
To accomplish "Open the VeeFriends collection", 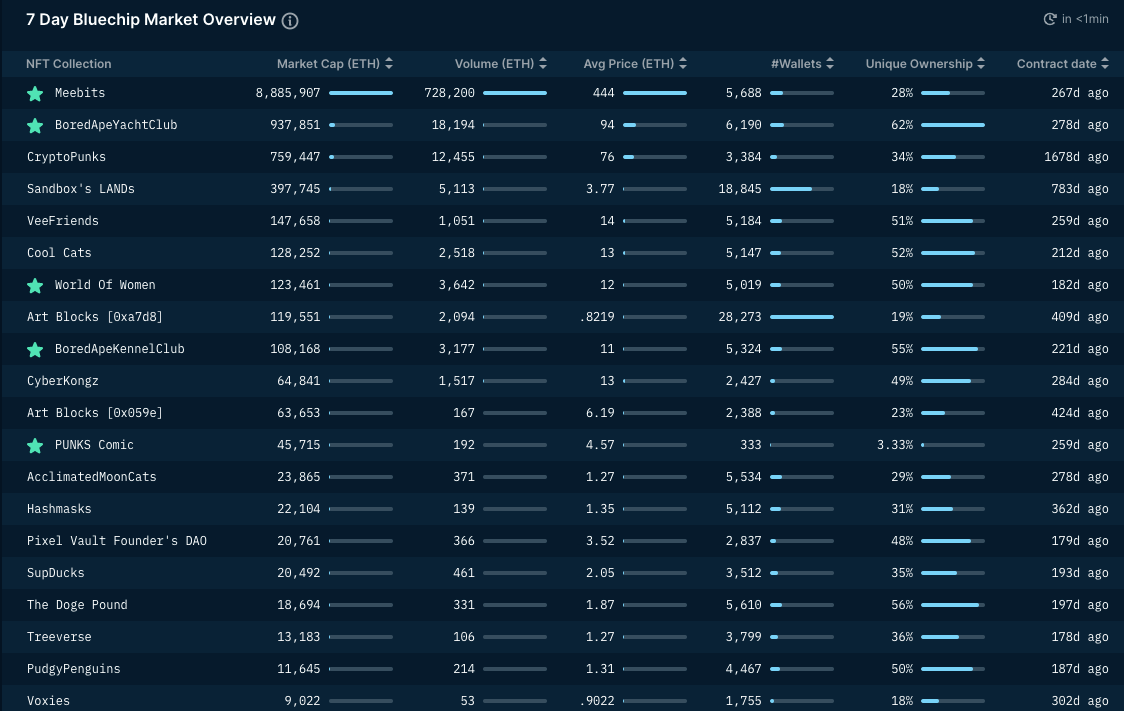I will click(62, 221).
